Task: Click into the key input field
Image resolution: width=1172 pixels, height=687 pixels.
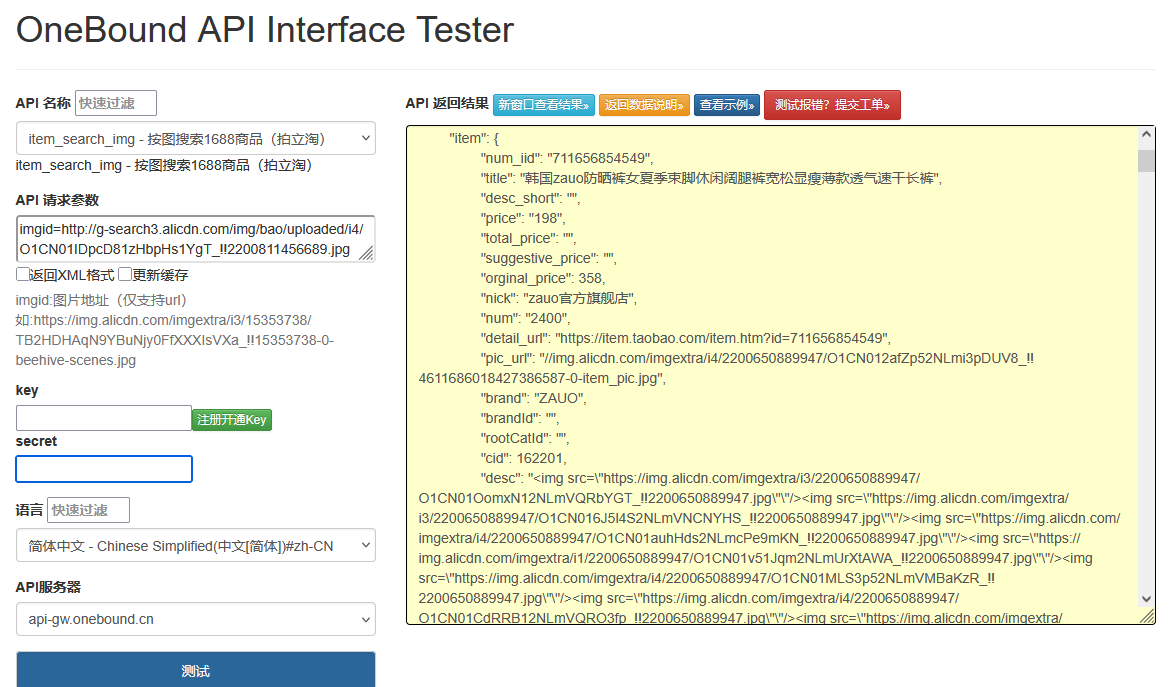Action: pos(104,418)
